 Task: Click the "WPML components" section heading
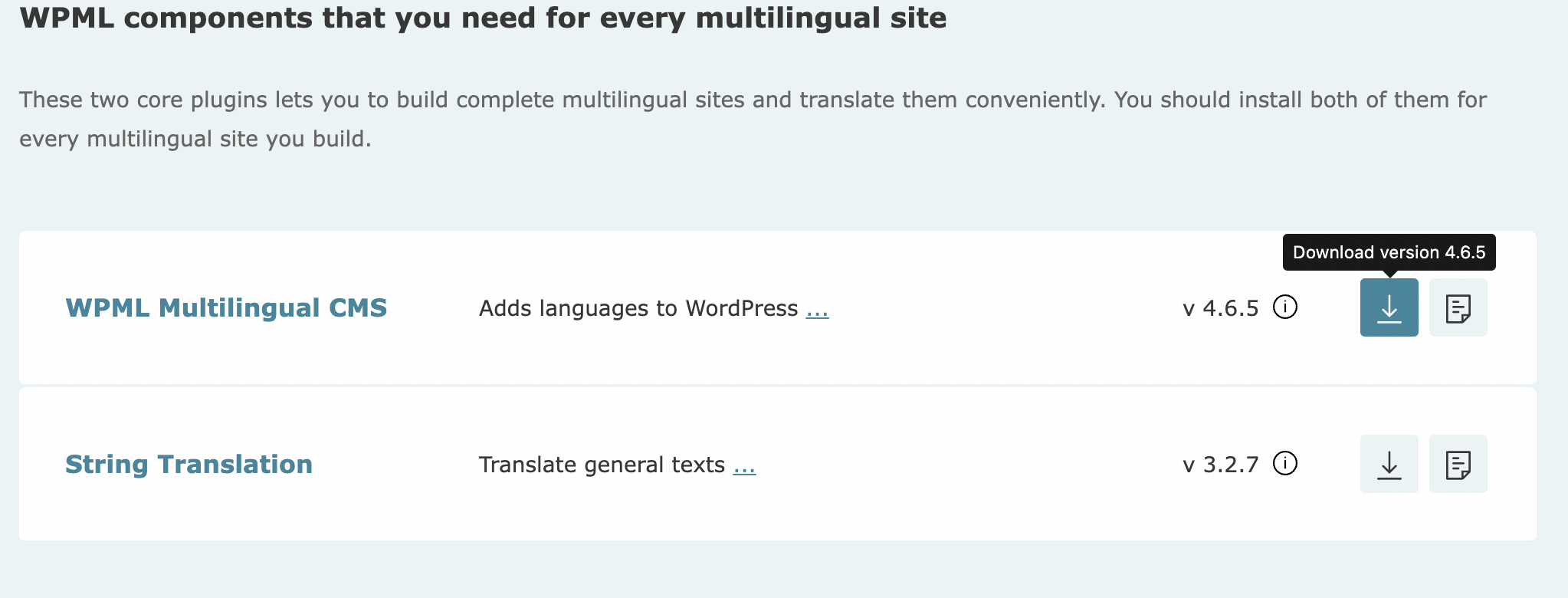point(483,17)
